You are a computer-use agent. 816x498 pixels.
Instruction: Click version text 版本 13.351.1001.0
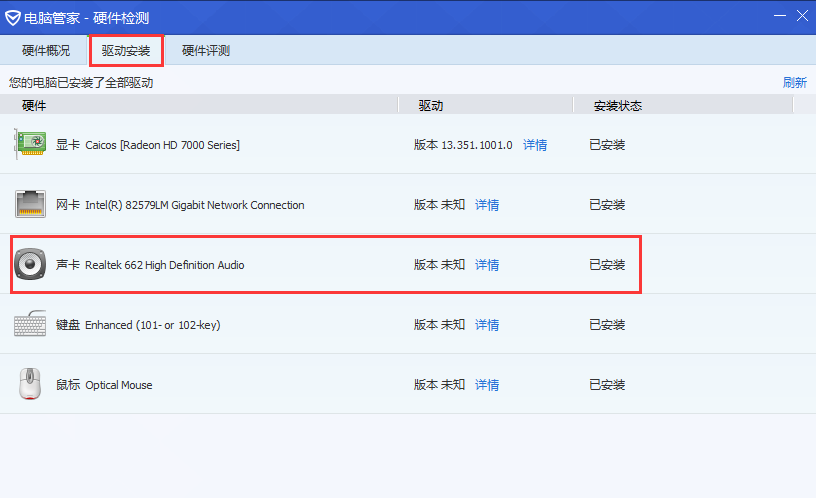point(463,145)
